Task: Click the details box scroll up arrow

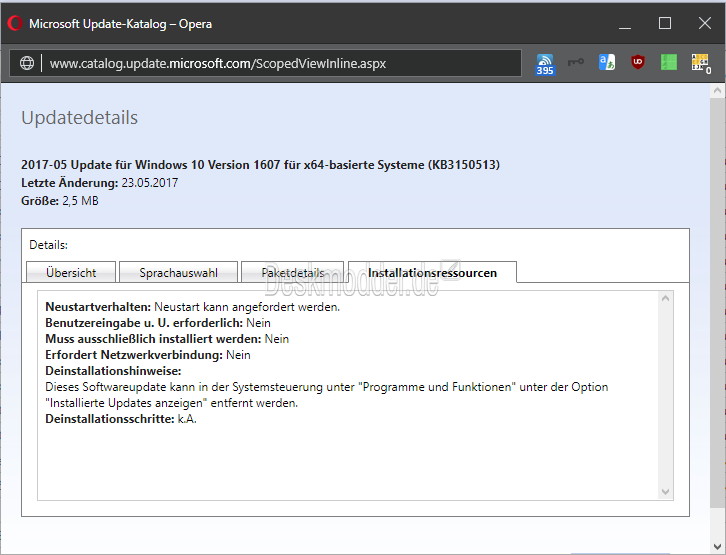Action: [x=665, y=299]
